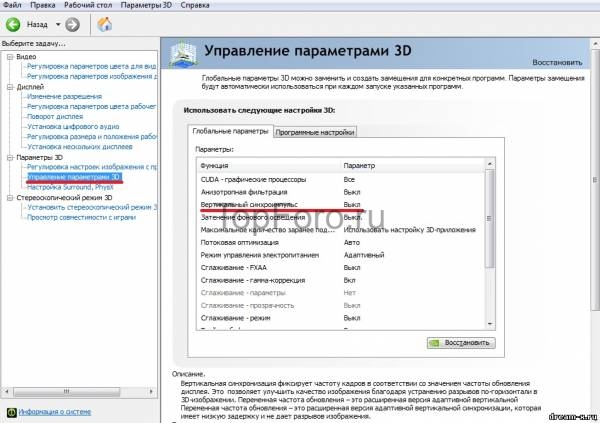Select Максимальное количество заранее подготовленных row
The width and height of the screenshot is (600, 423).
point(341,230)
